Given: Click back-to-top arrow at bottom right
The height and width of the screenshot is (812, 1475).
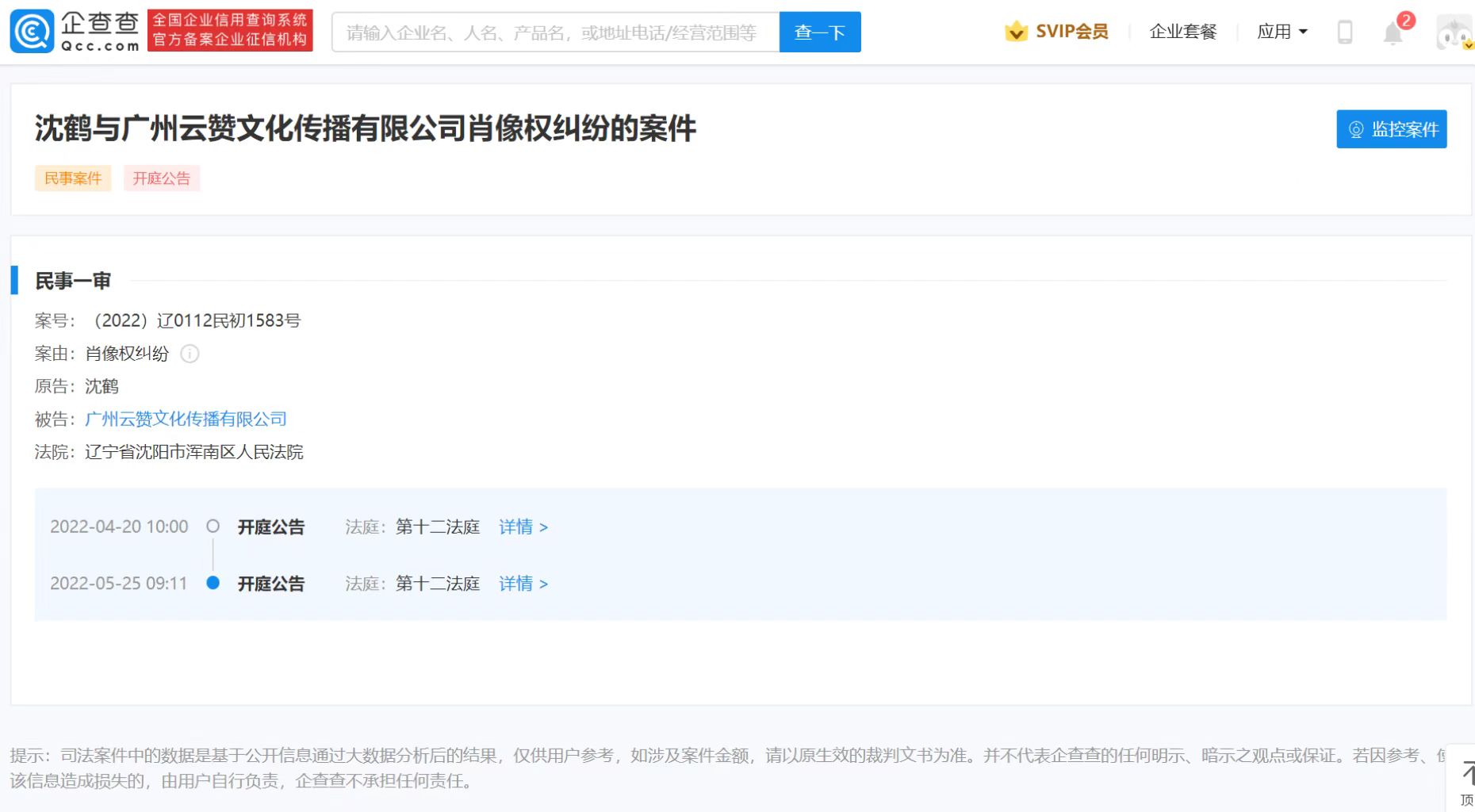Looking at the screenshot, I should pyautogui.click(x=1466, y=780).
